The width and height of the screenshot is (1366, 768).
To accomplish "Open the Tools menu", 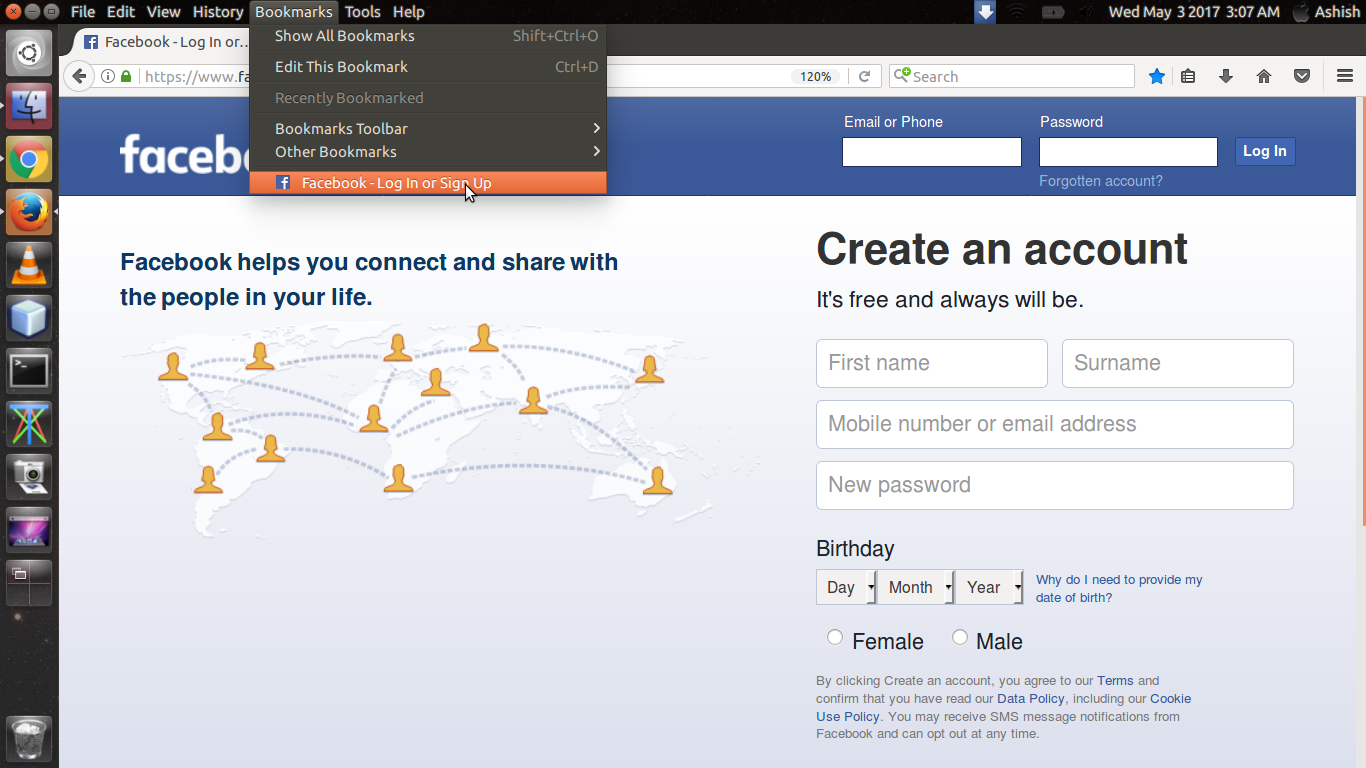I will (x=363, y=12).
